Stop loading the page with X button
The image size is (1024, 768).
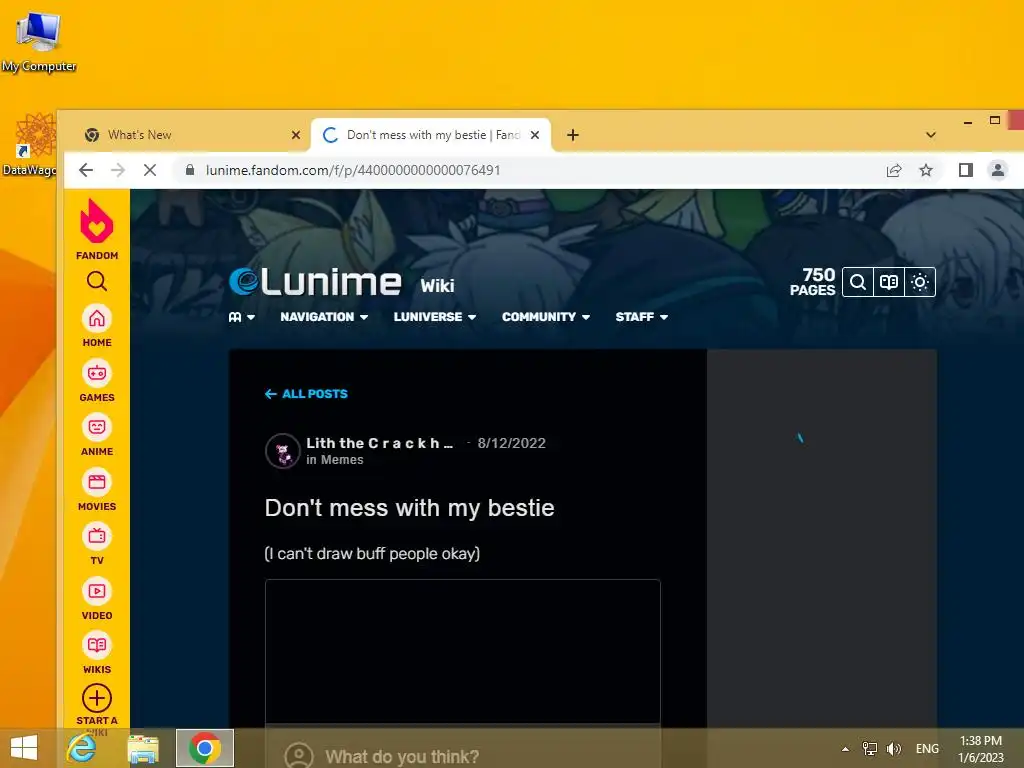coord(150,170)
